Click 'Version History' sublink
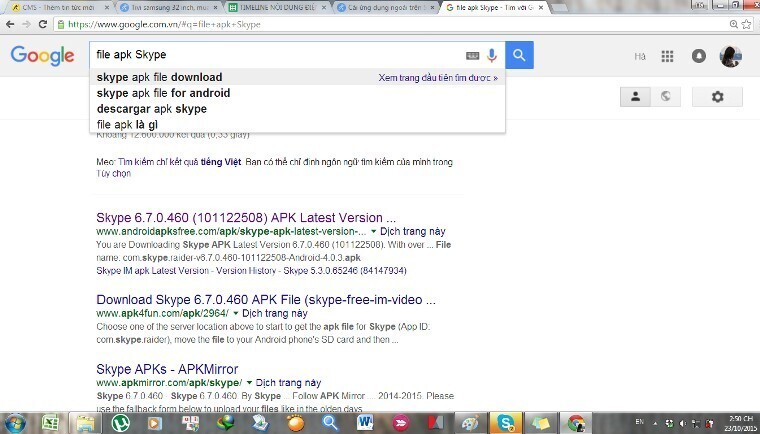The height and width of the screenshot is (434, 760). click(x=246, y=271)
